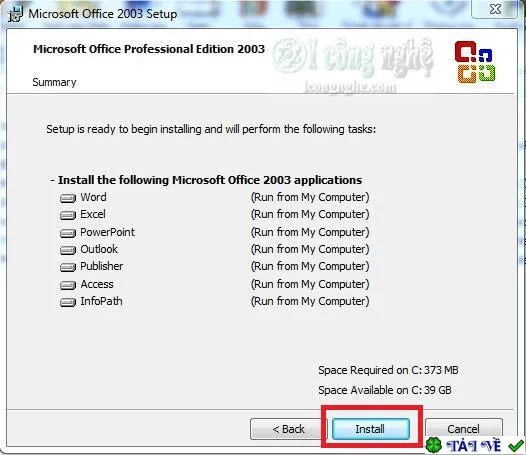
Task: Click the drive icon next to Access
Action: [68, 285]
